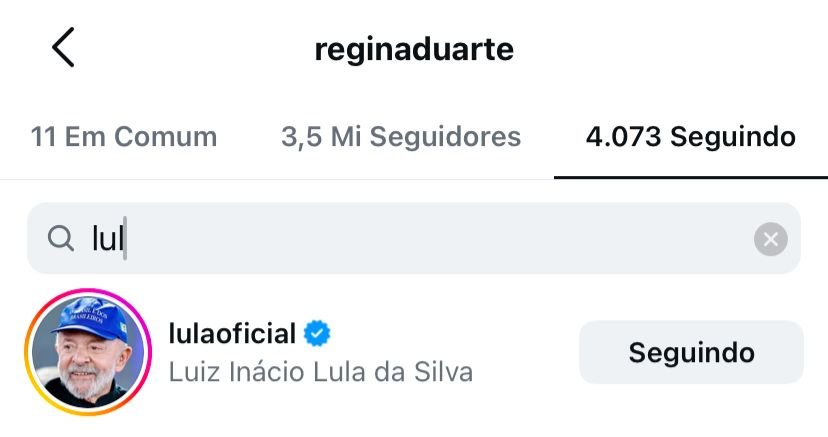Select the 4.073 Seguindo tab
The image size is (828, 437).
coord(690,136)
